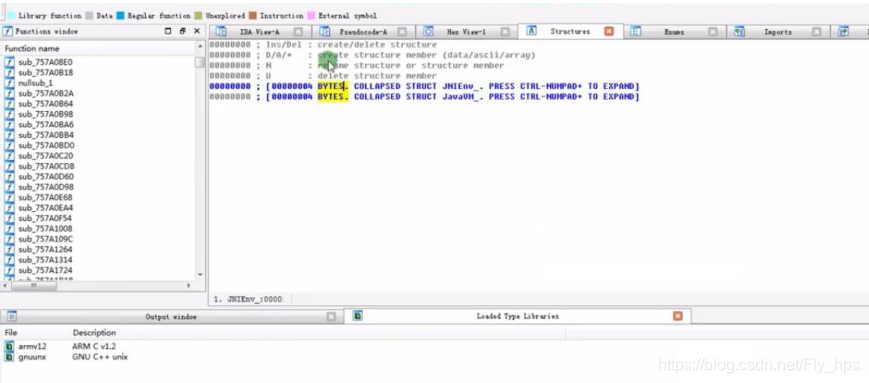The image size is (869, 383).
Task: Select the collapsed JavaVM_ struct line
Action: [x=425, y=96]
